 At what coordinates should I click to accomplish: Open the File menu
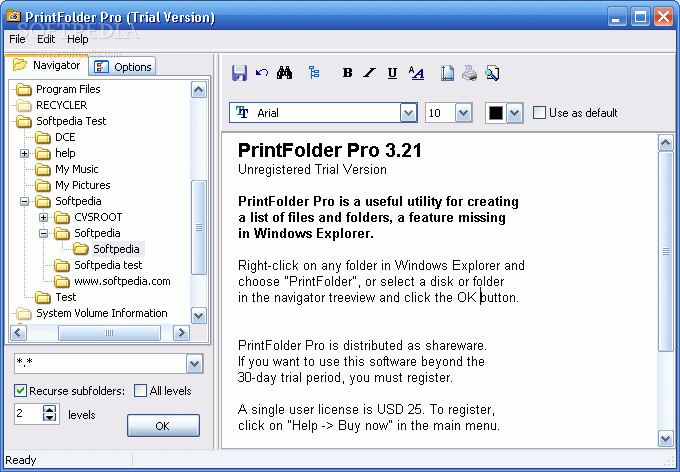(17, 39)
